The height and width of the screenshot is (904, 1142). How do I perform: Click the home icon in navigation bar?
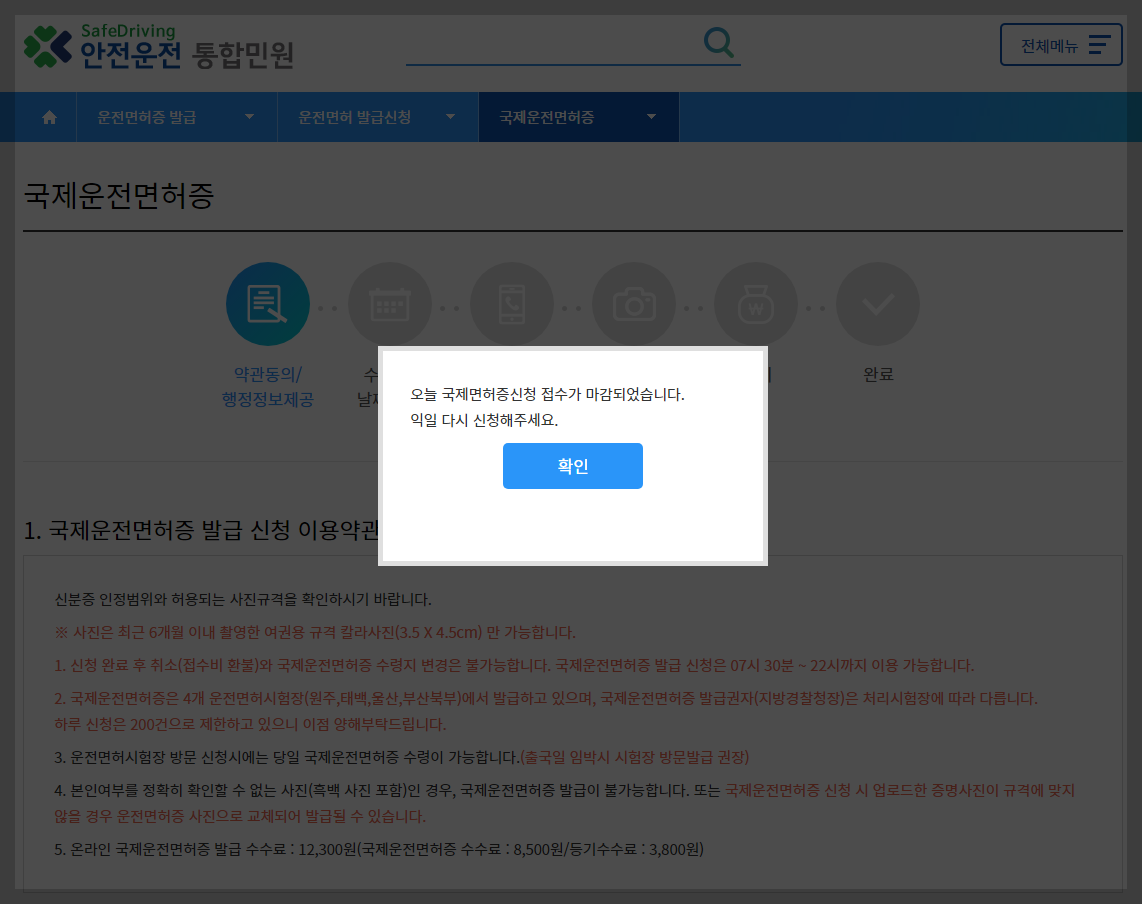pyautogui.click(x=50, y=117)
